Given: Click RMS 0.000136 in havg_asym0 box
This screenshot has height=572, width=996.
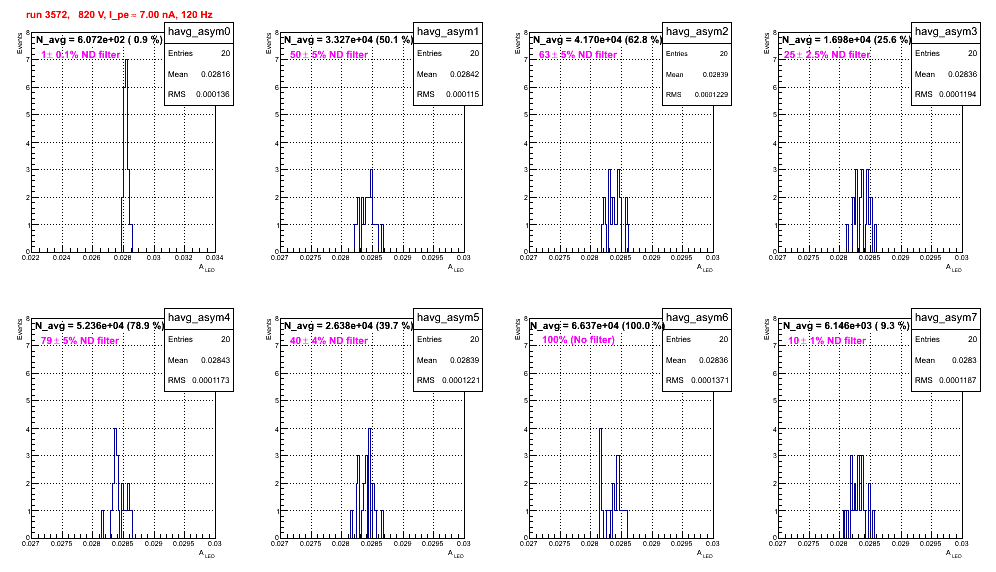Looking at the screenshot, I should pyautogui.click(x=199, y=94).
